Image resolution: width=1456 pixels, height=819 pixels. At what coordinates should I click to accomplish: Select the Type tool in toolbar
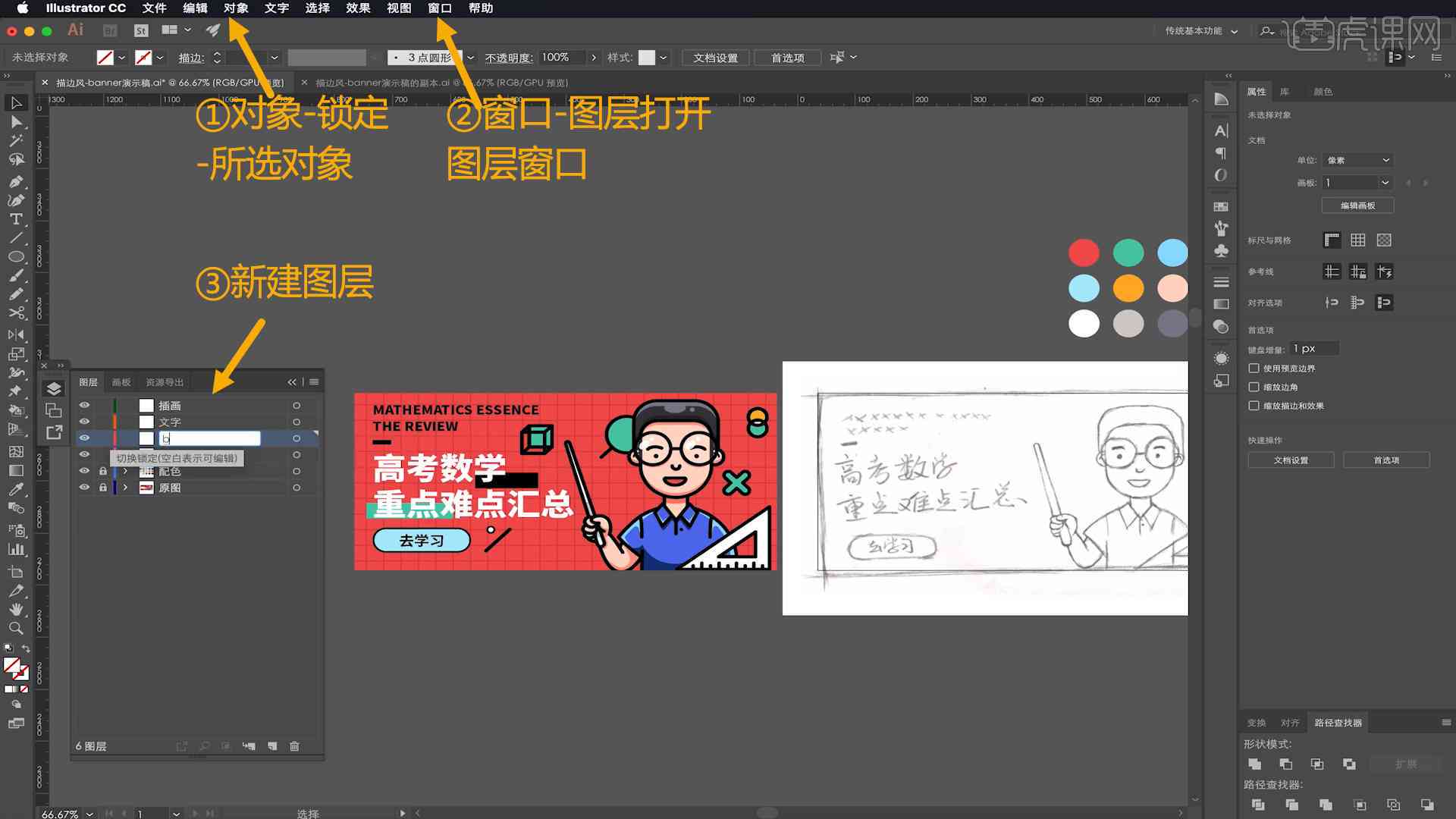click(x=14, y=219)
